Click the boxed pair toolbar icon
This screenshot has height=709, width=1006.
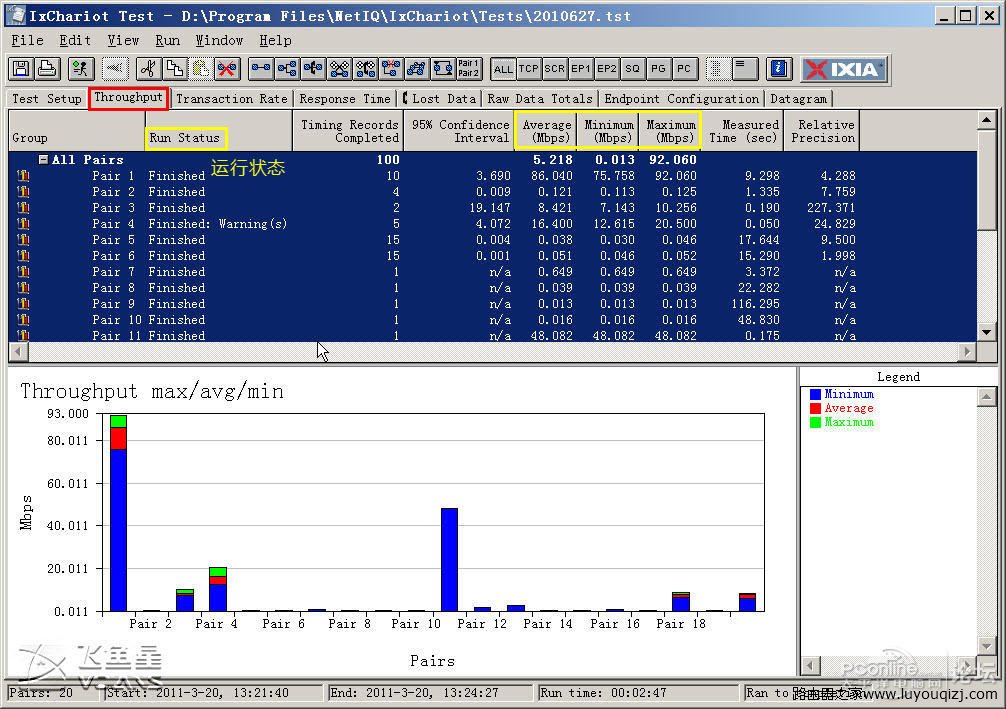click(x=443, y=69)
